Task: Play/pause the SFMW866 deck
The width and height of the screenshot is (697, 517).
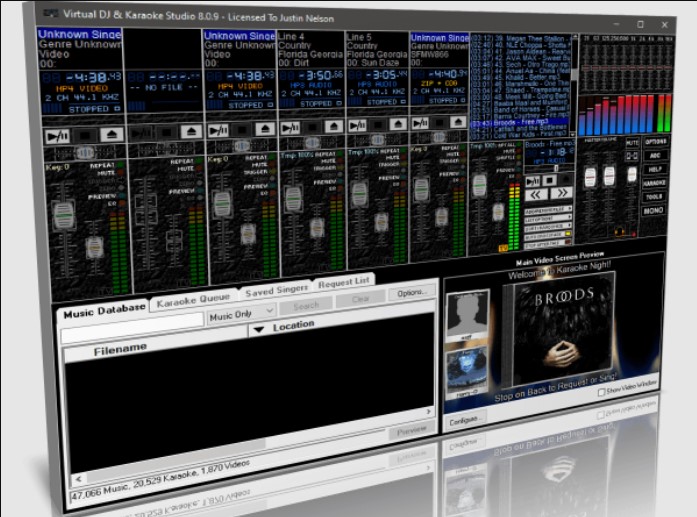Action: [x=420, y=122]
